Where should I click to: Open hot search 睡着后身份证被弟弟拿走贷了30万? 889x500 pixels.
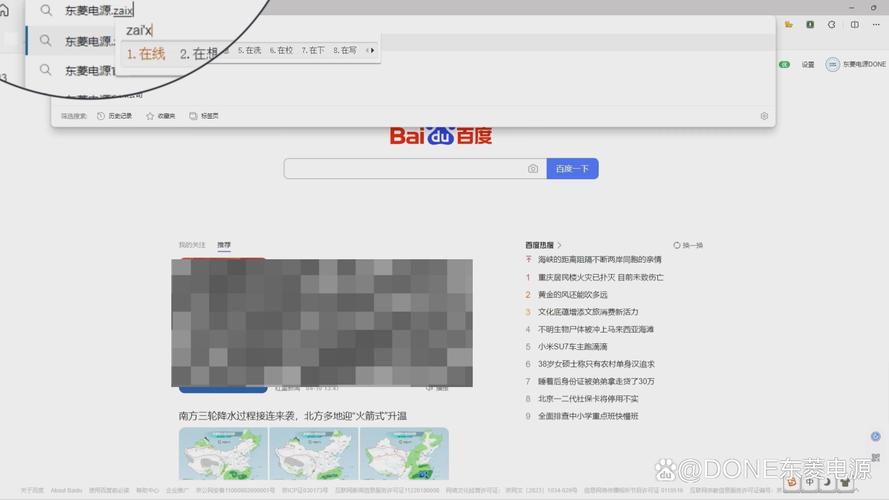596,382
